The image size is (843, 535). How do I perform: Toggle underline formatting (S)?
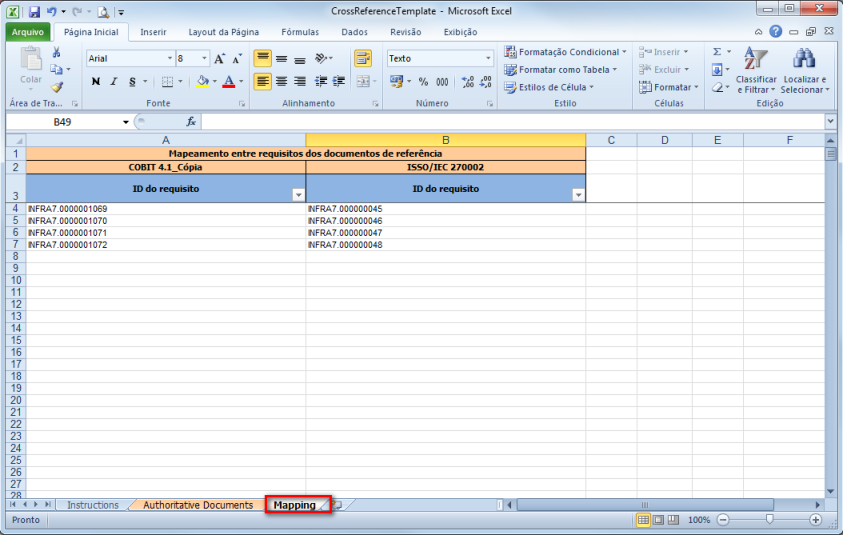(132, 82)
